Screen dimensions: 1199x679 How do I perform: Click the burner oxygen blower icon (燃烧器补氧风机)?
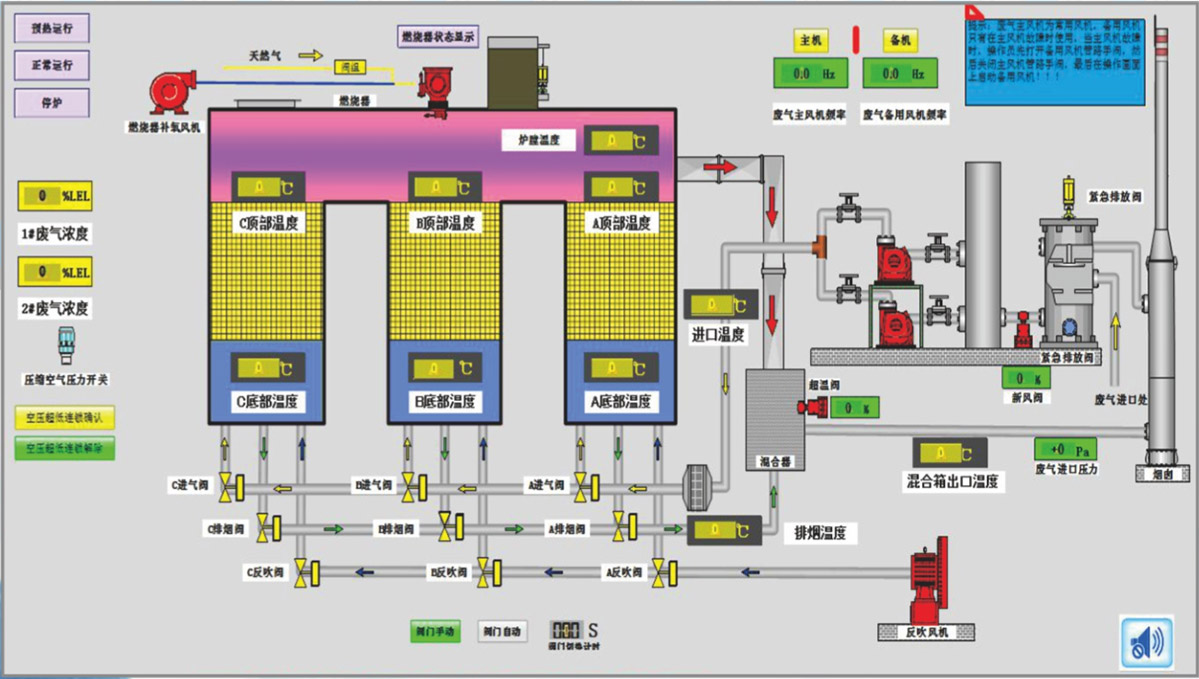click(x=172, y=92)
